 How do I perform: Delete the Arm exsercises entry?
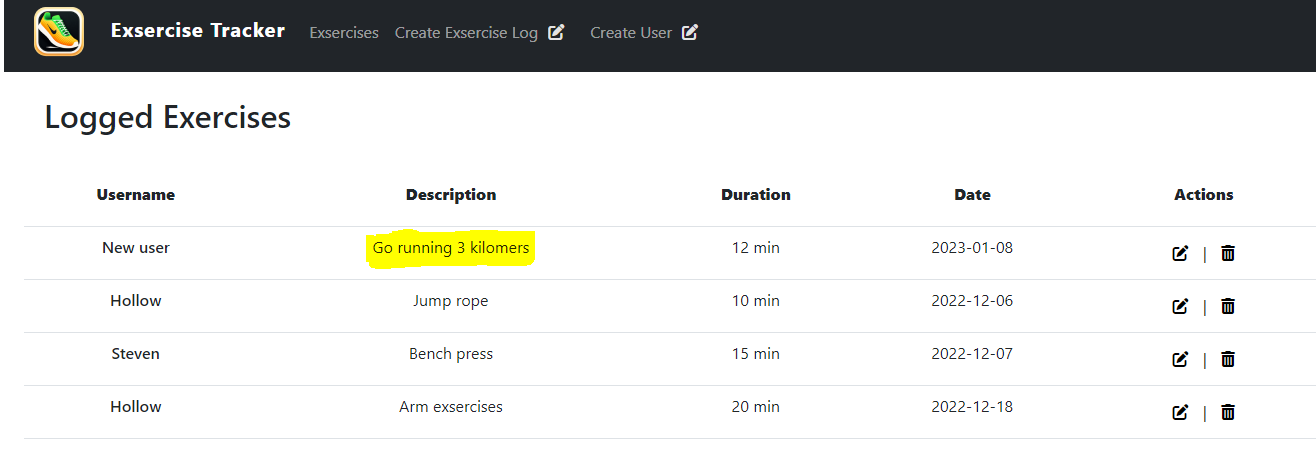[x=1228, y=412]
